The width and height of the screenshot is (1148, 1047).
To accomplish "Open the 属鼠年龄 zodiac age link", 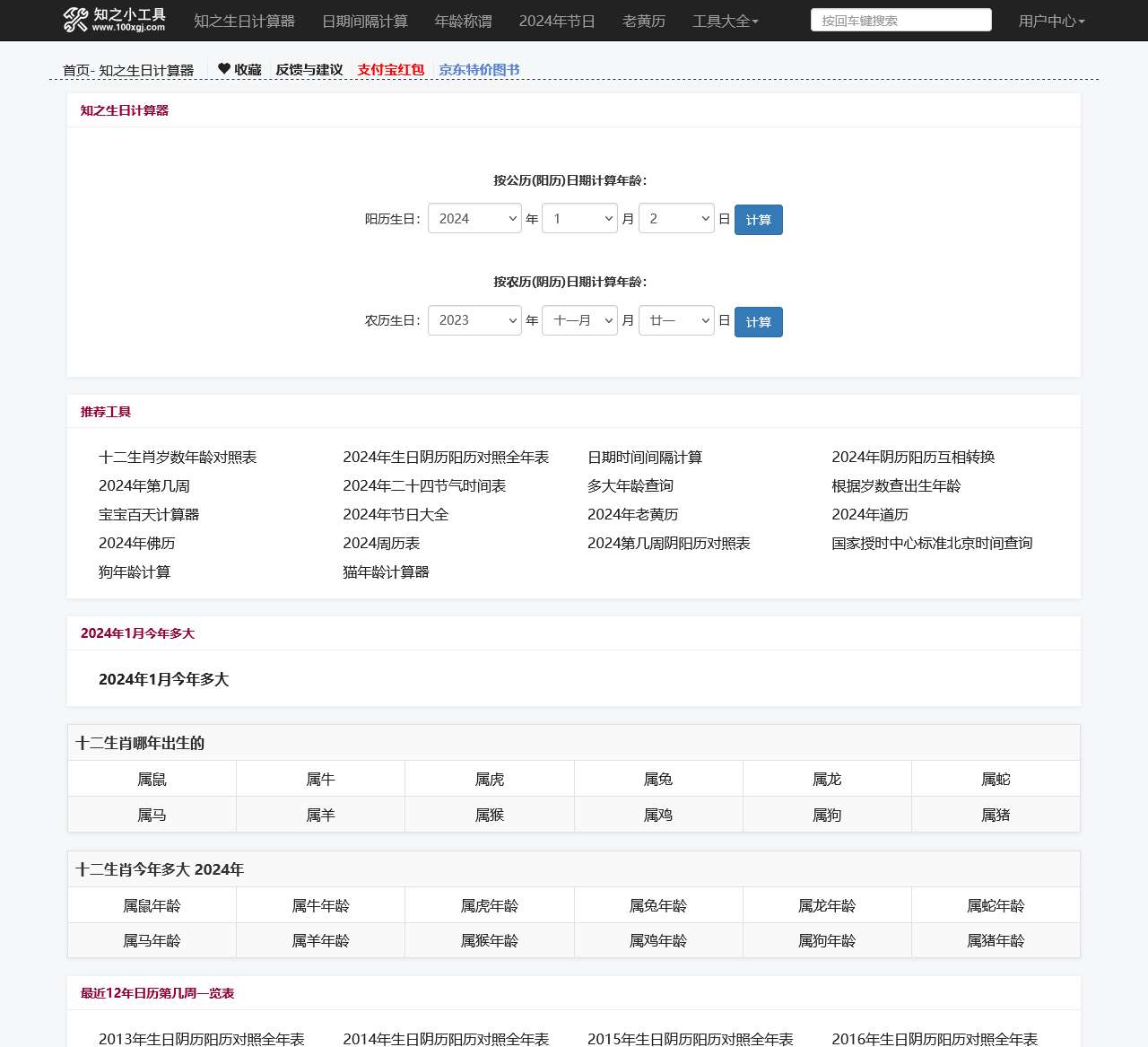I will point(152,905).
